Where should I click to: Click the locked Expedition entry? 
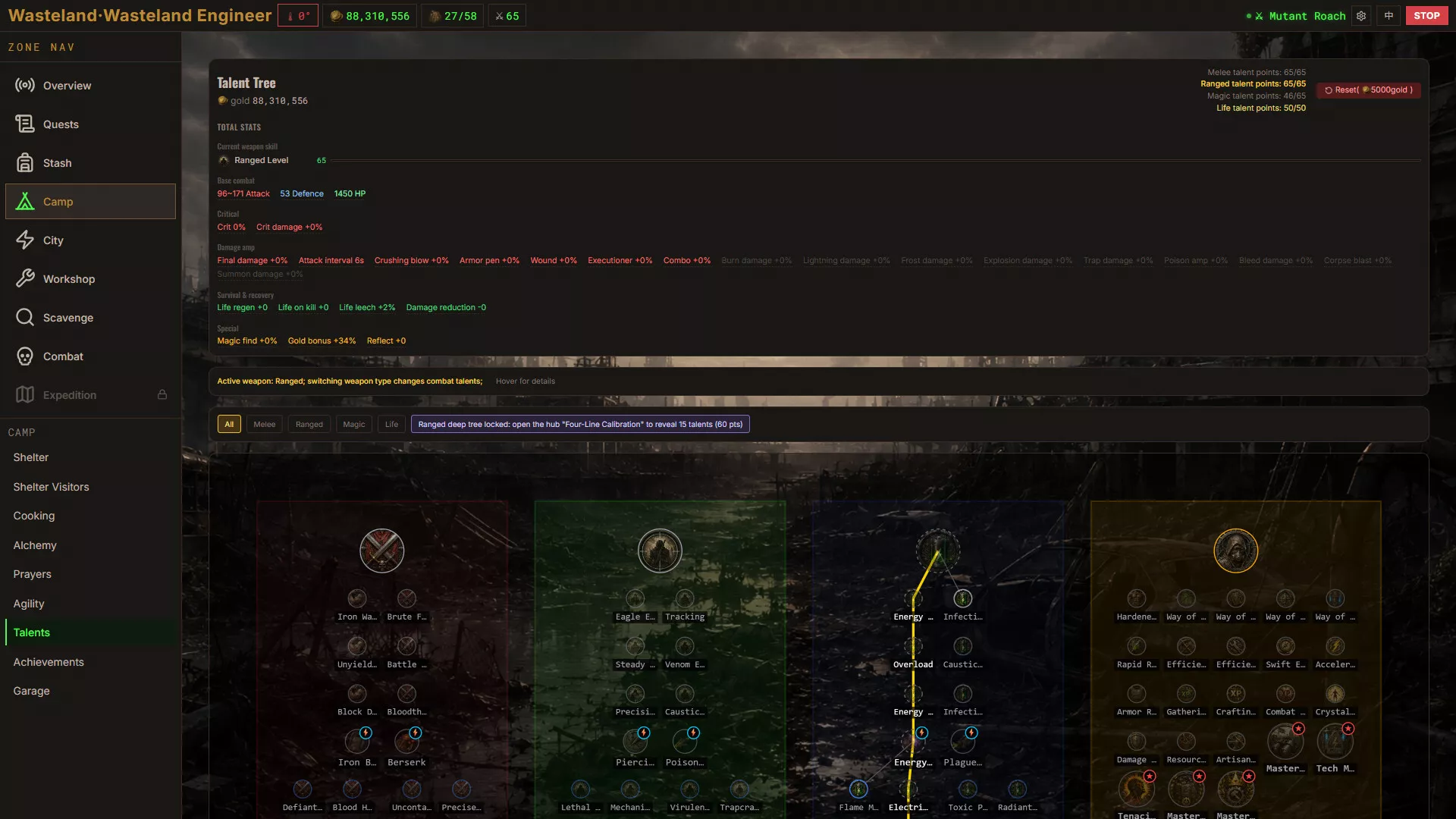coord(90,395)
